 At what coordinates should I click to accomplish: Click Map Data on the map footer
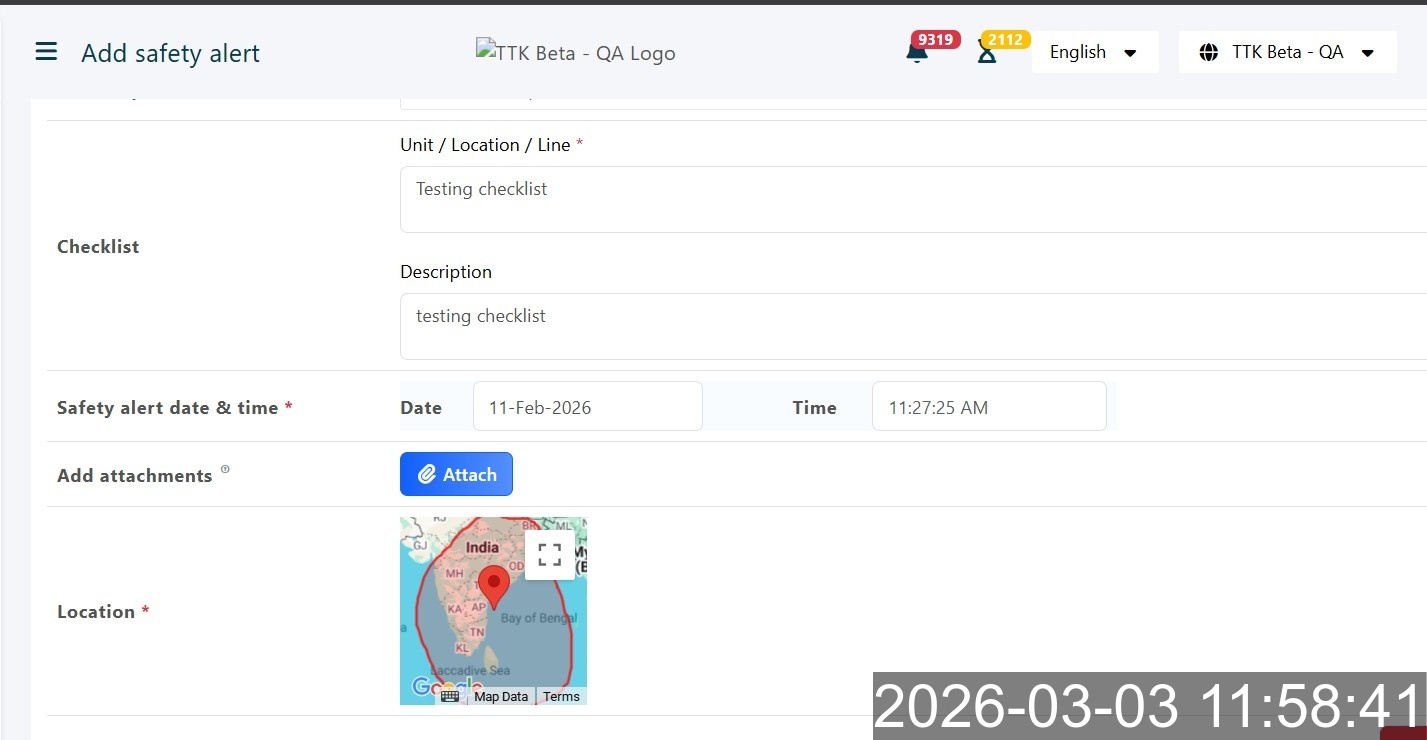click(500, 696)
